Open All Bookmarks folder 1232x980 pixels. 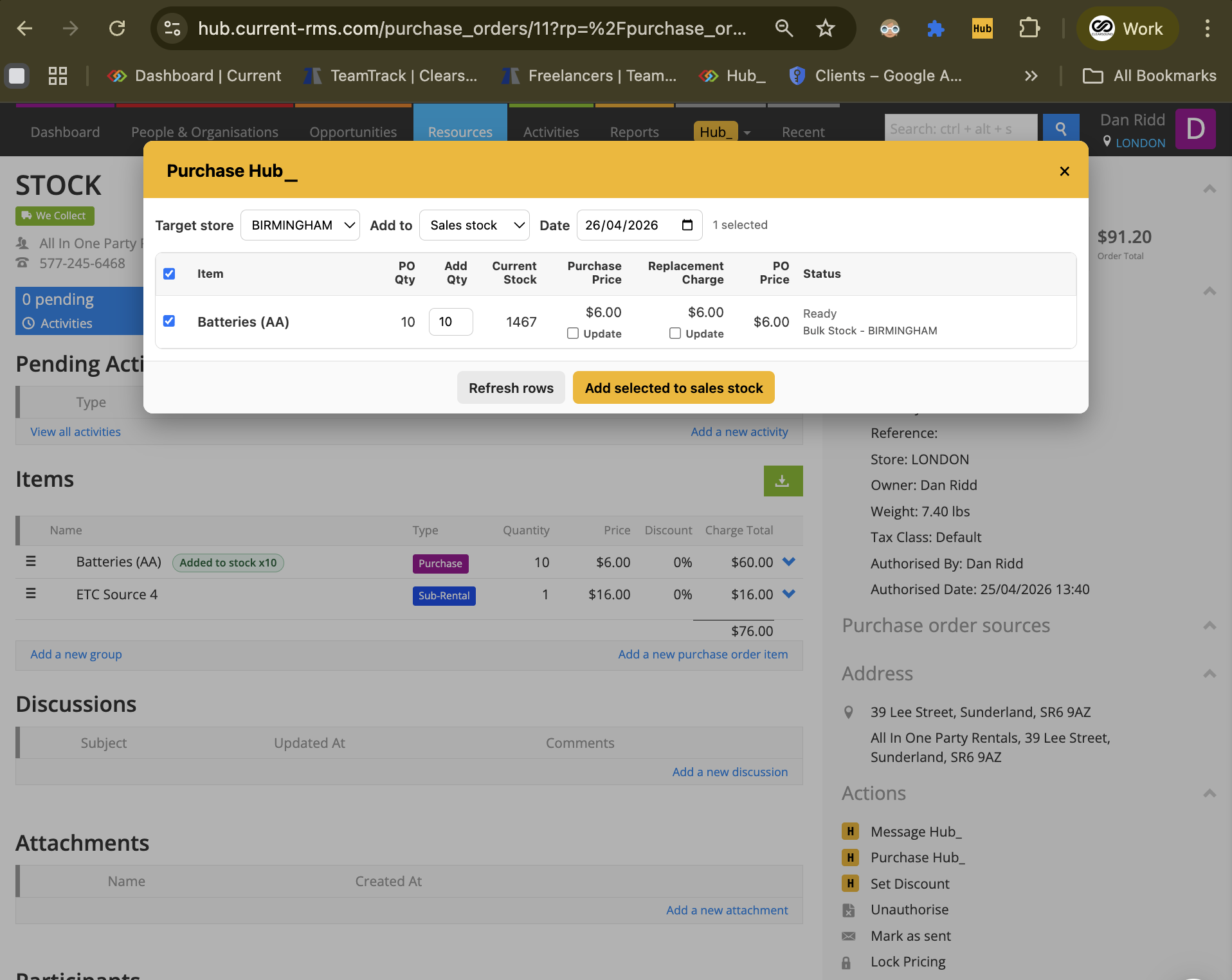1150,76
